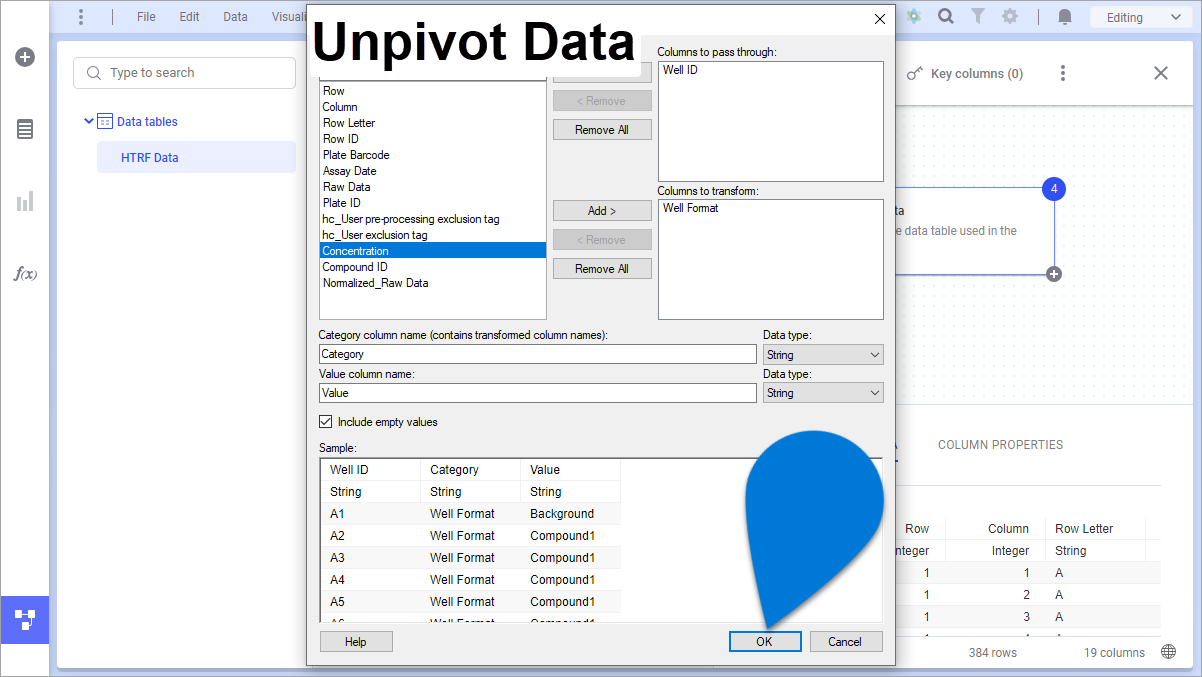Click the plus icon in left sidebar

(x=25, y=57)
